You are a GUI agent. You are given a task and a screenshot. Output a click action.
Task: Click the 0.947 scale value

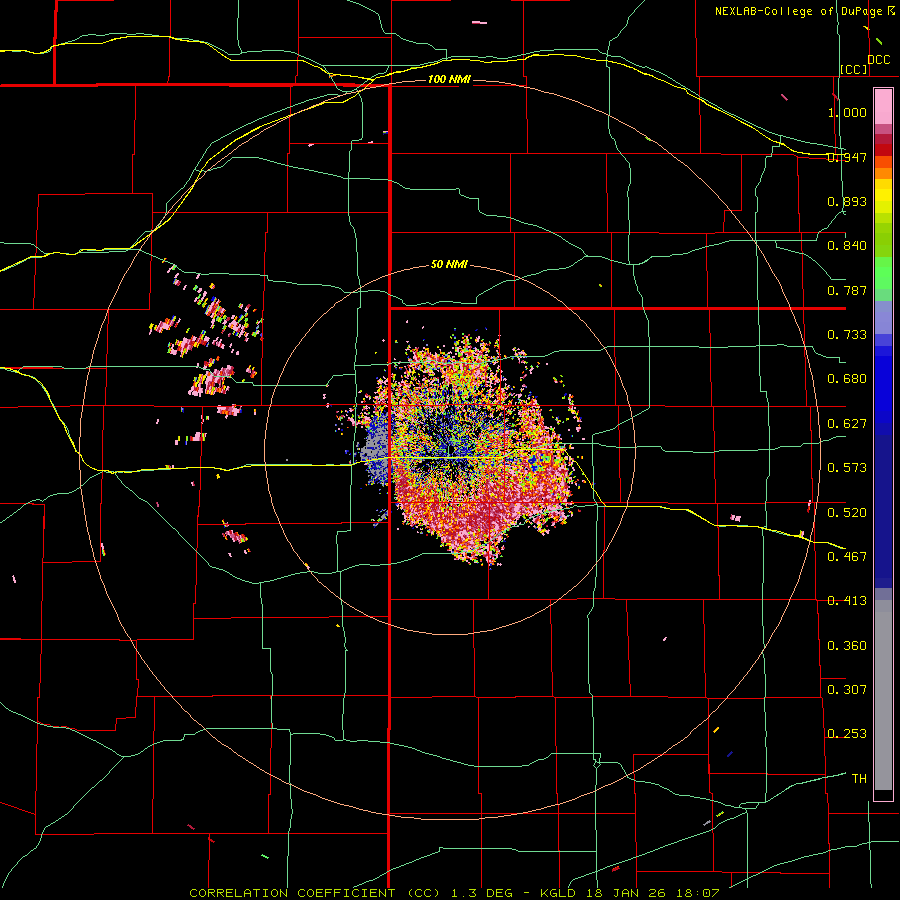[x=847, y=157]
